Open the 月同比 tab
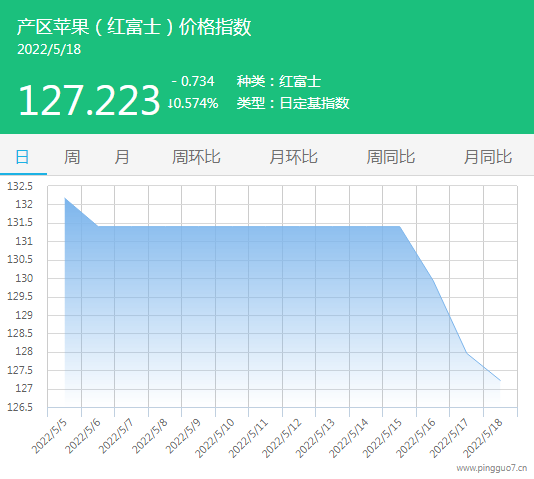The width and height of the screenshot is (534, 479). [x=488, y=157]
